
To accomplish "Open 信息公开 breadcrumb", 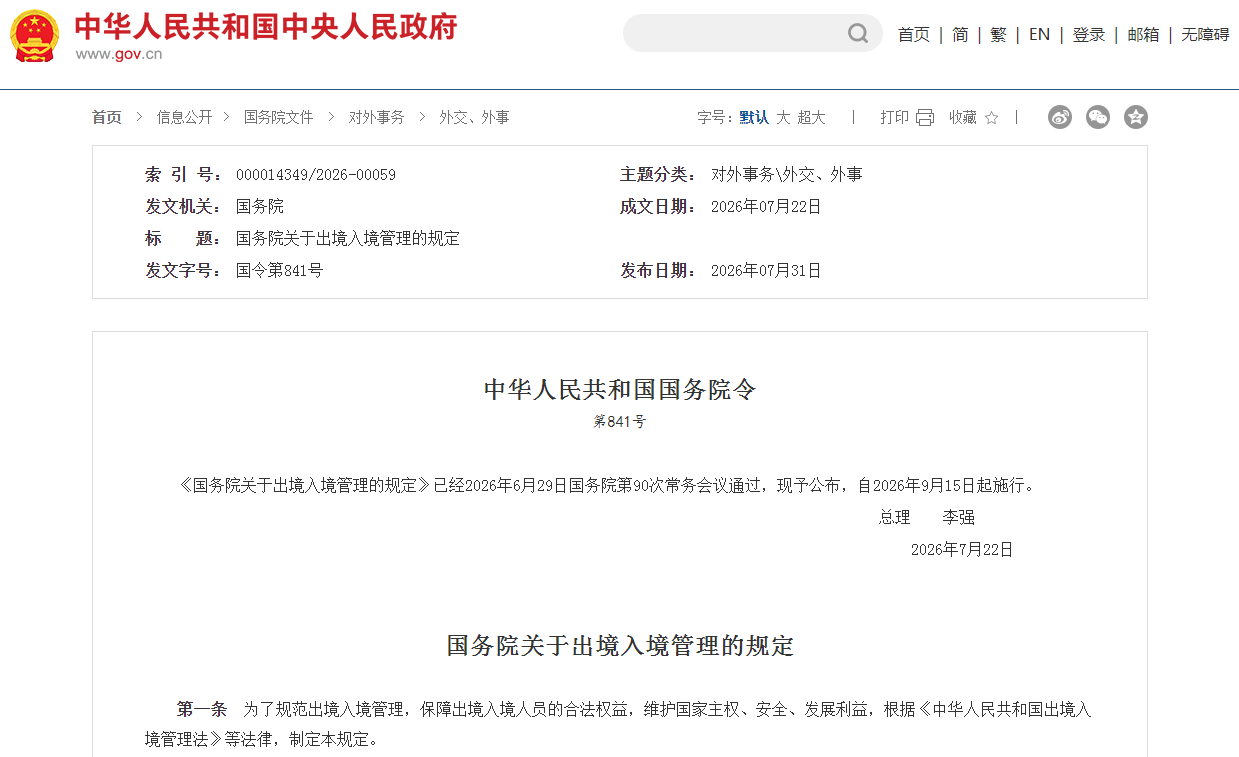I will pos(184,117).
